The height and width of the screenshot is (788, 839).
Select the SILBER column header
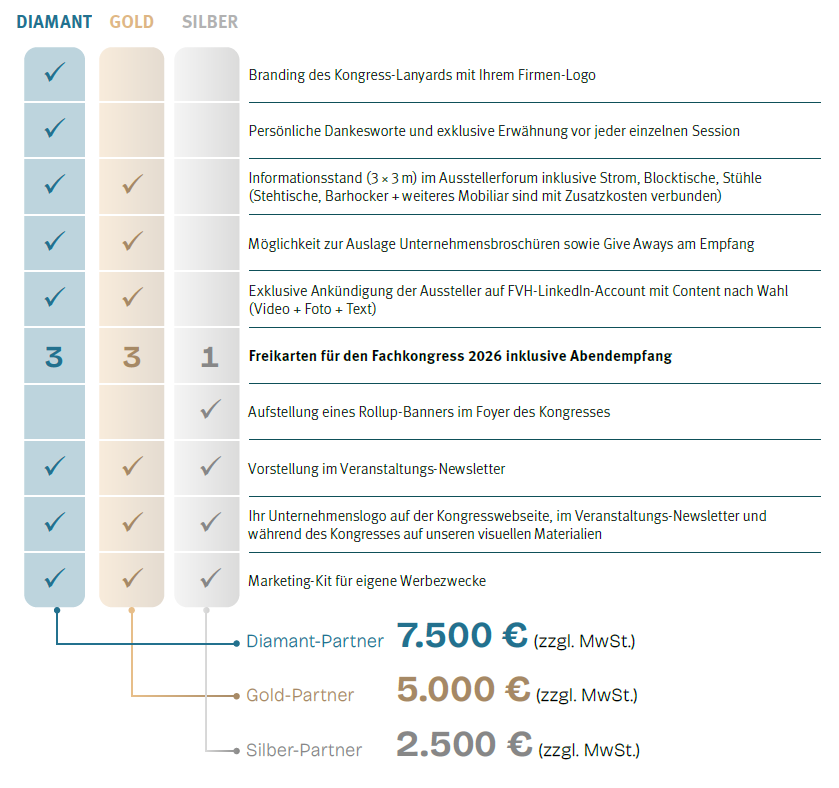[x=210, y=22]
